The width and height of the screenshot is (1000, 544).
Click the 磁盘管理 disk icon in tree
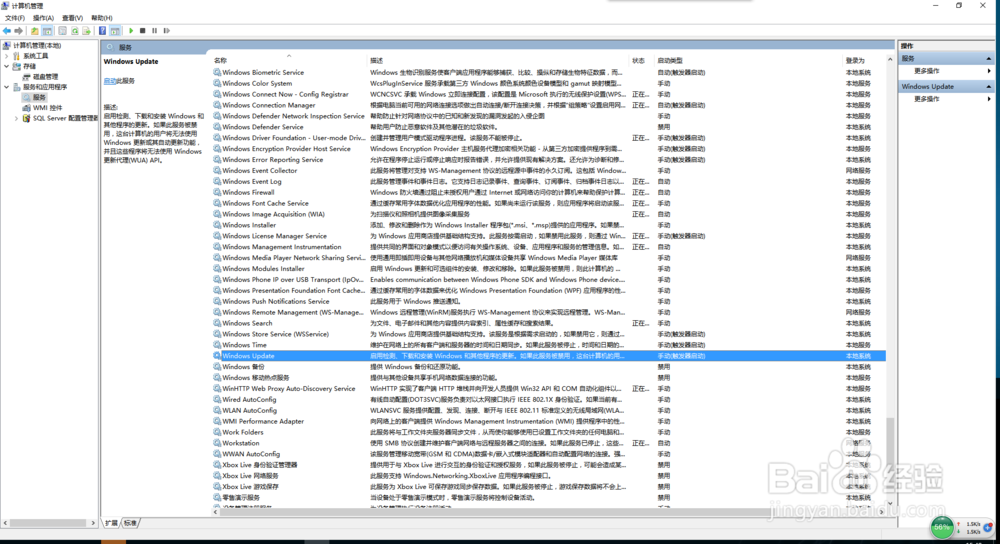pos(27,77)
